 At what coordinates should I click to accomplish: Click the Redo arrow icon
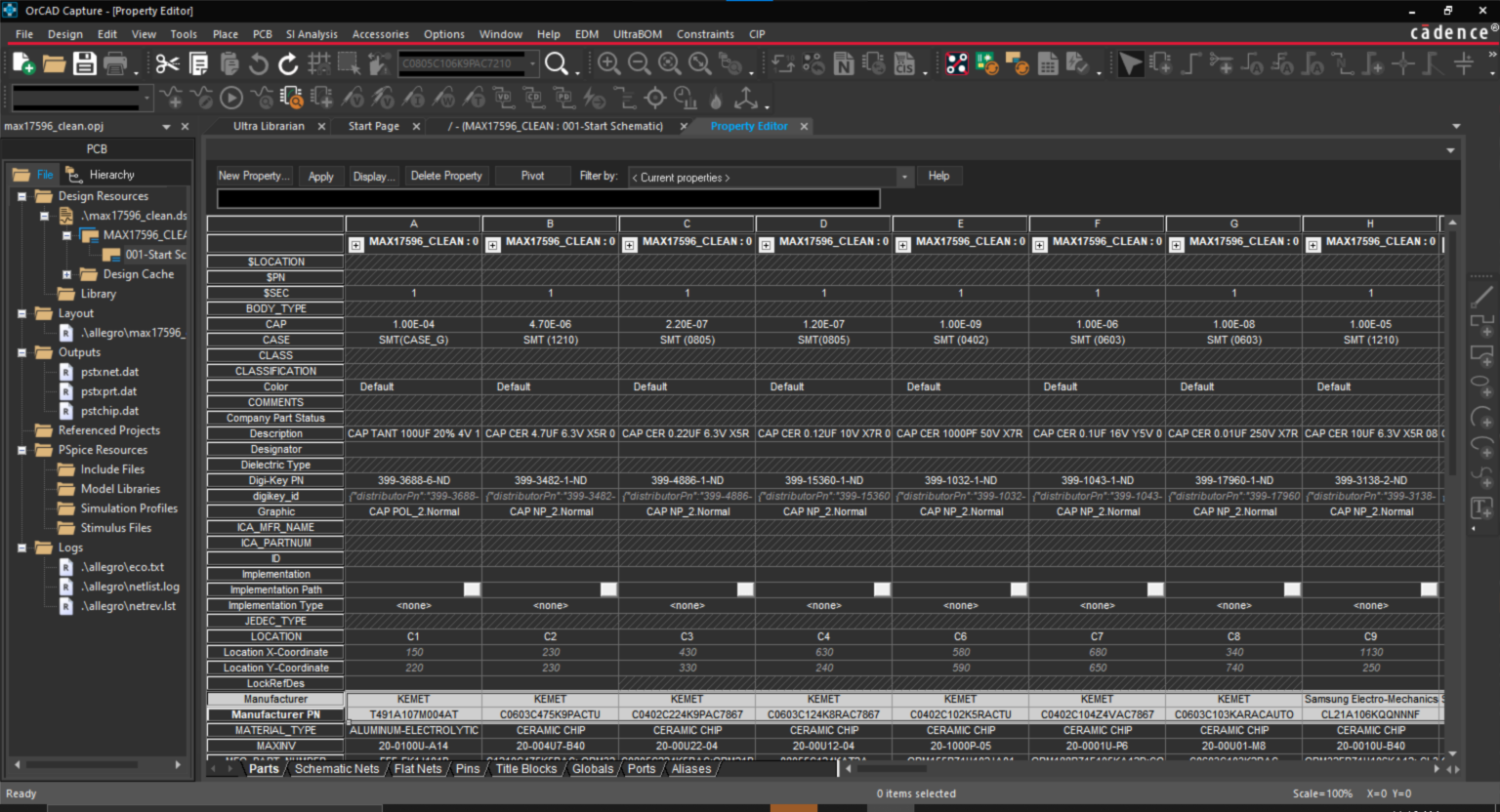click(288, 64)
